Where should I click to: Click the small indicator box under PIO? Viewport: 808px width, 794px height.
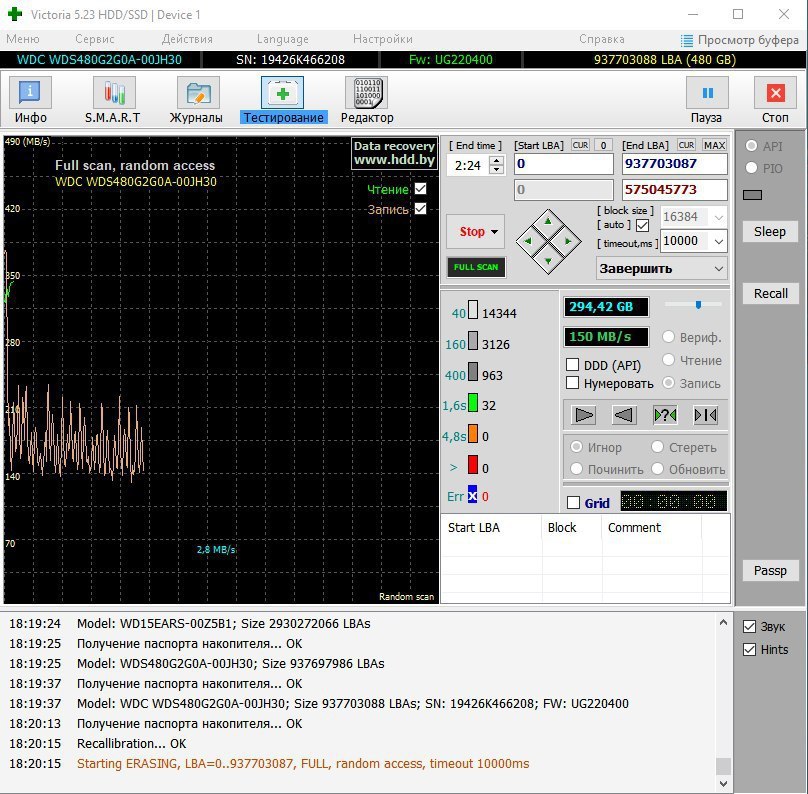(752, 195)
